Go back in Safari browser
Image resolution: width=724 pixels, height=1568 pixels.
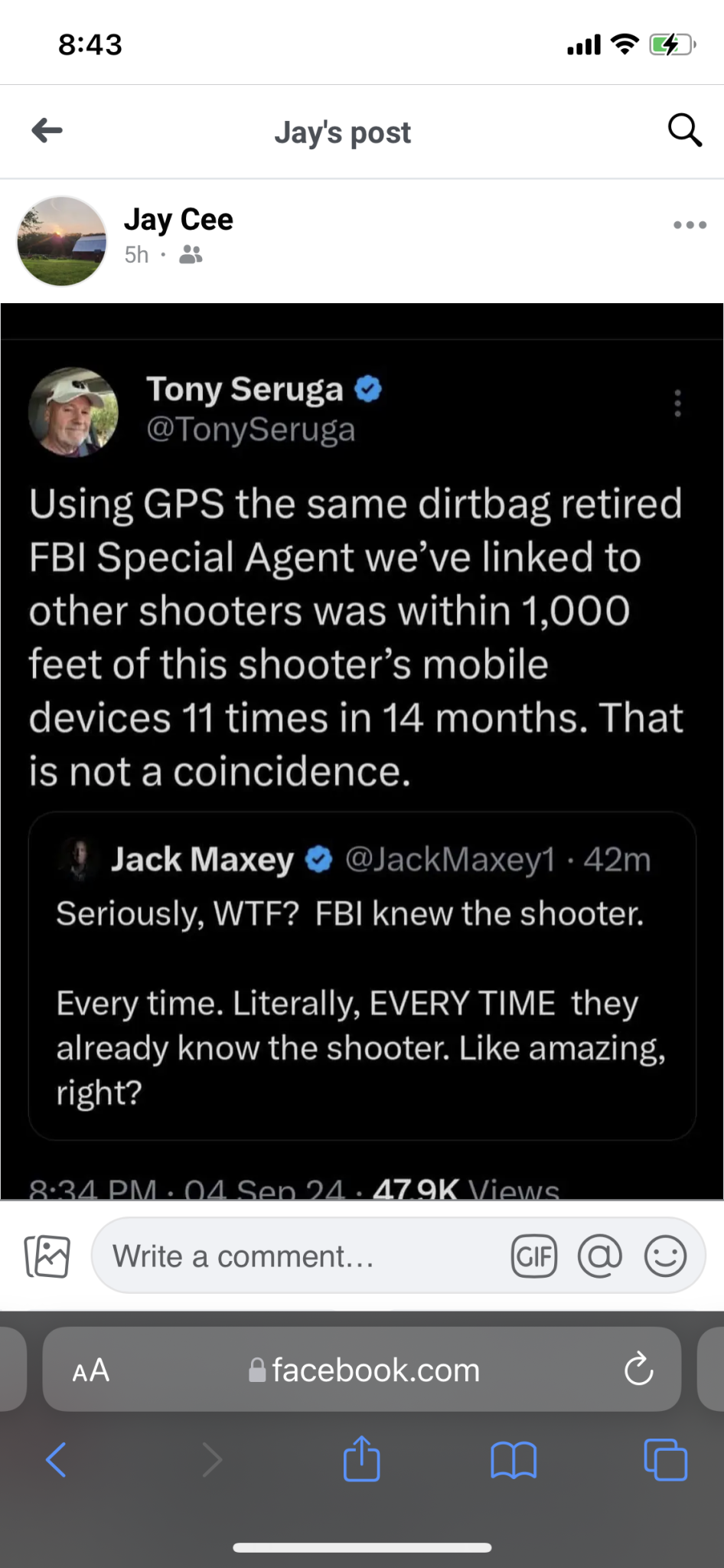point(57,1459)
